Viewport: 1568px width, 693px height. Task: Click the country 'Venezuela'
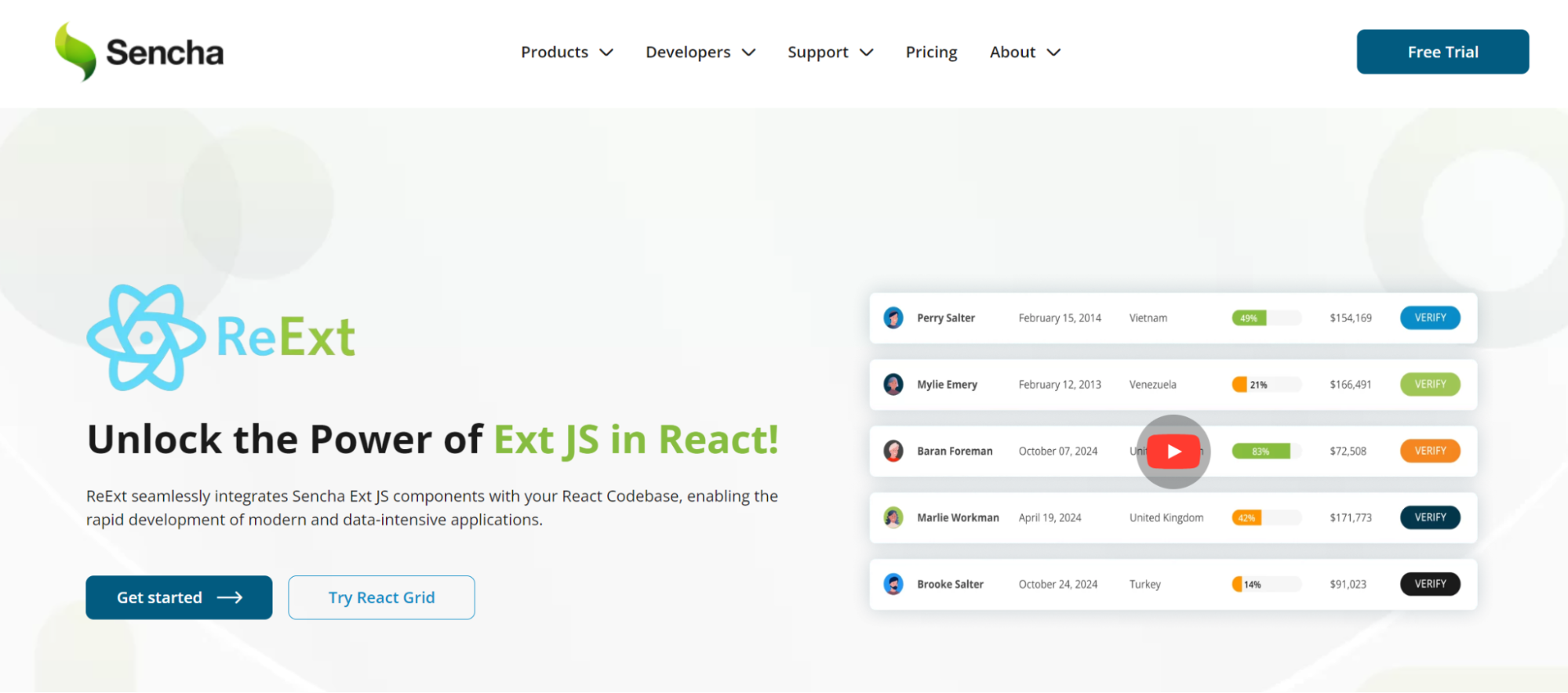[1153, 385]
